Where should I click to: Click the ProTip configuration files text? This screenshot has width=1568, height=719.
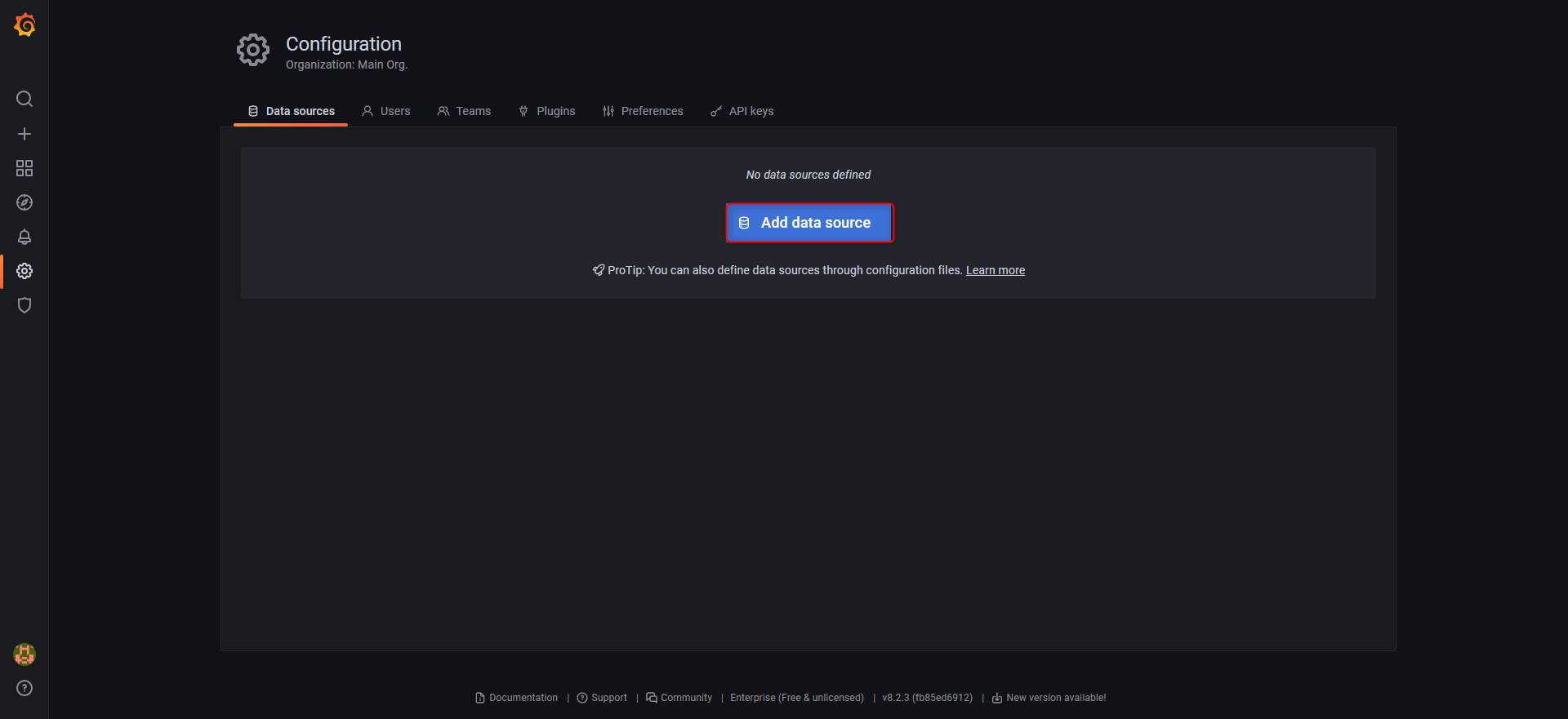coord(777,270)
